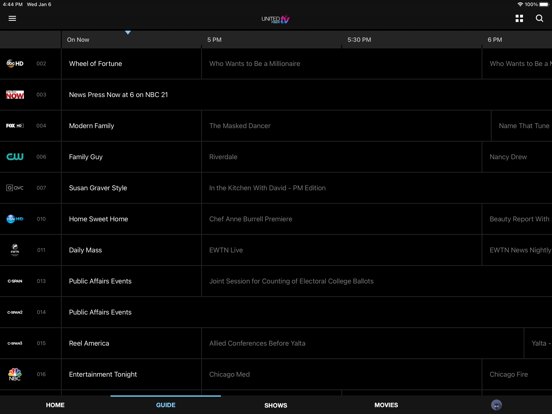Open Family Guy program
Image resolution: width=552 pixels, height=414 pixels.
pos(131,157)
